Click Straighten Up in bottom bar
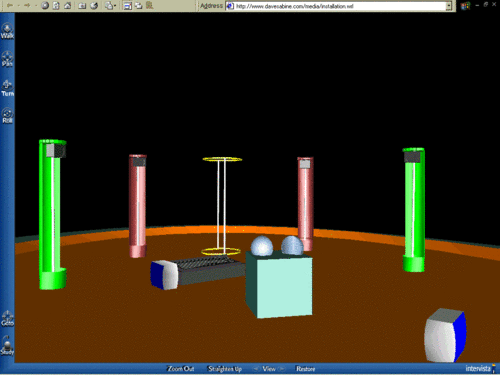This screenshot has height=375, width=500. 225,369
